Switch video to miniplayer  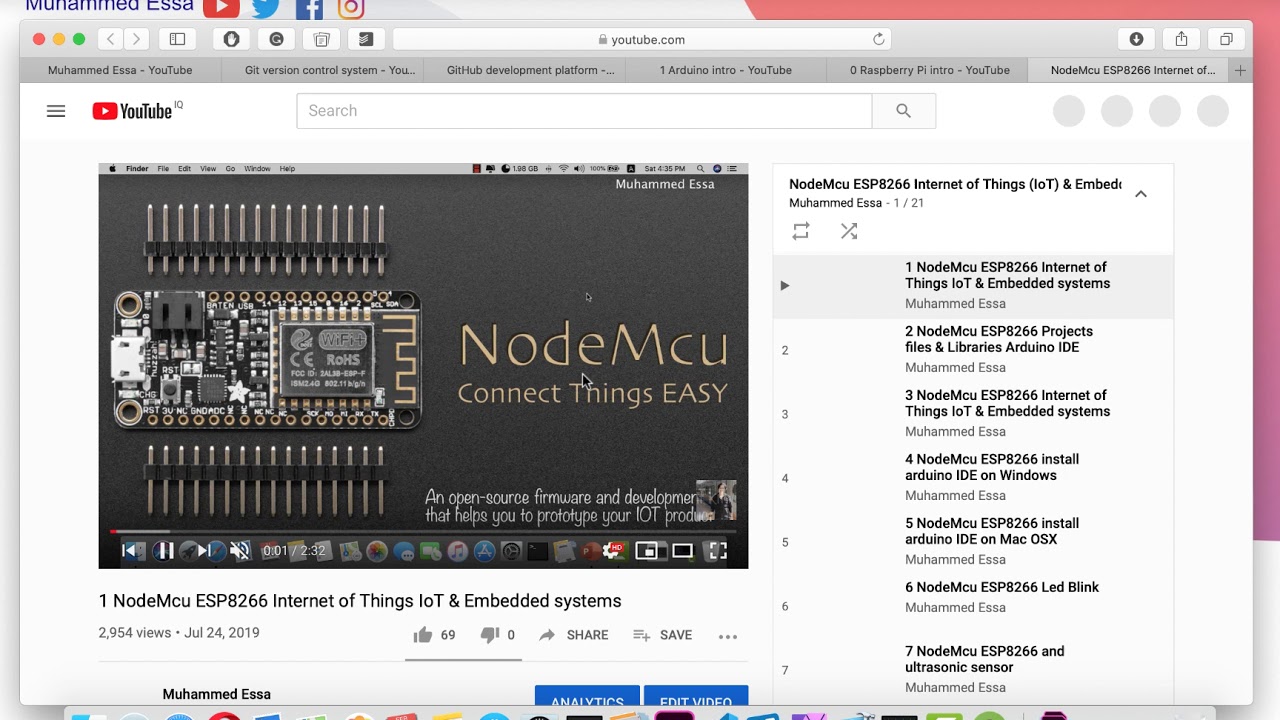point(647,550)
